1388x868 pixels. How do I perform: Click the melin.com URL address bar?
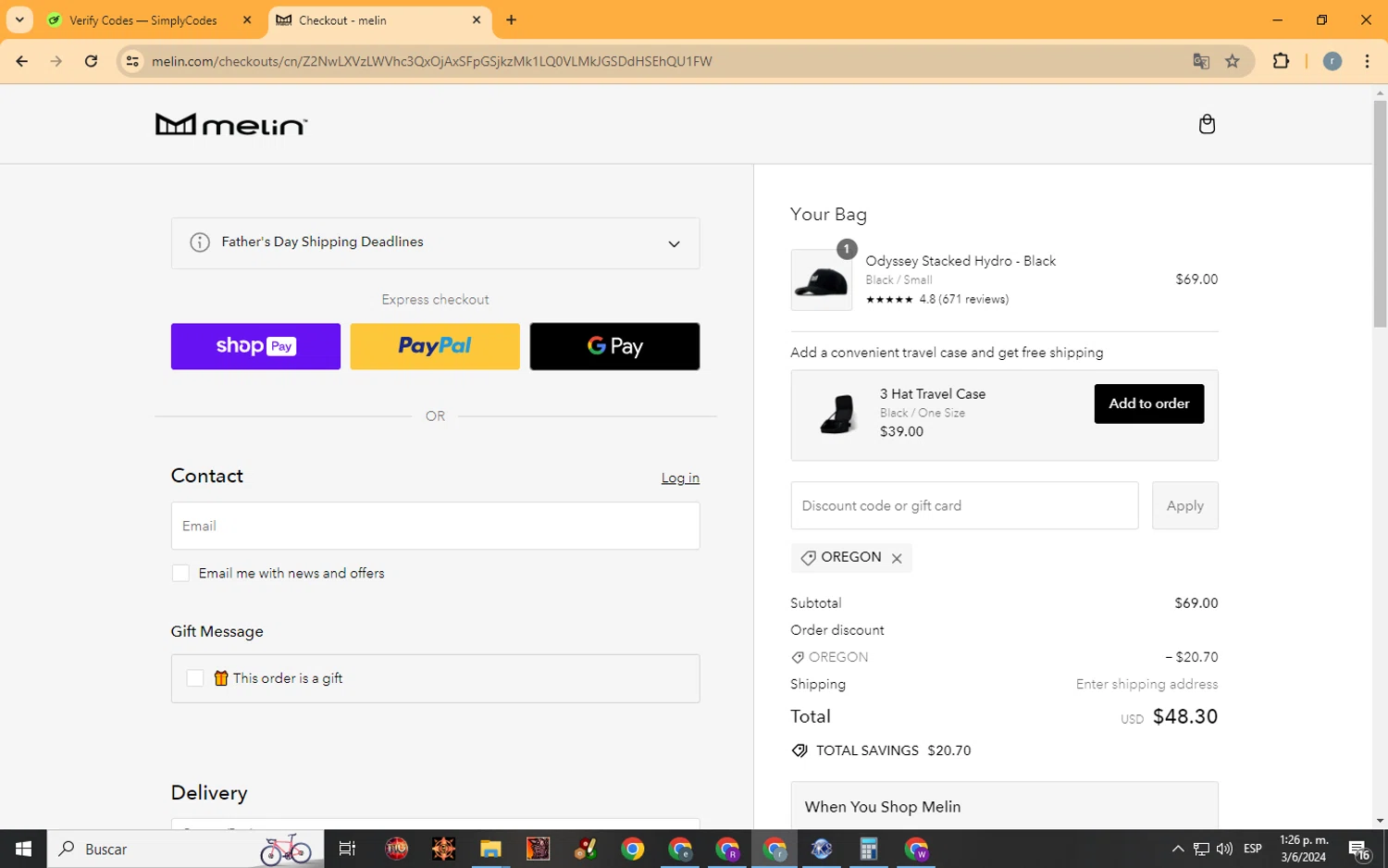point(431,61)
